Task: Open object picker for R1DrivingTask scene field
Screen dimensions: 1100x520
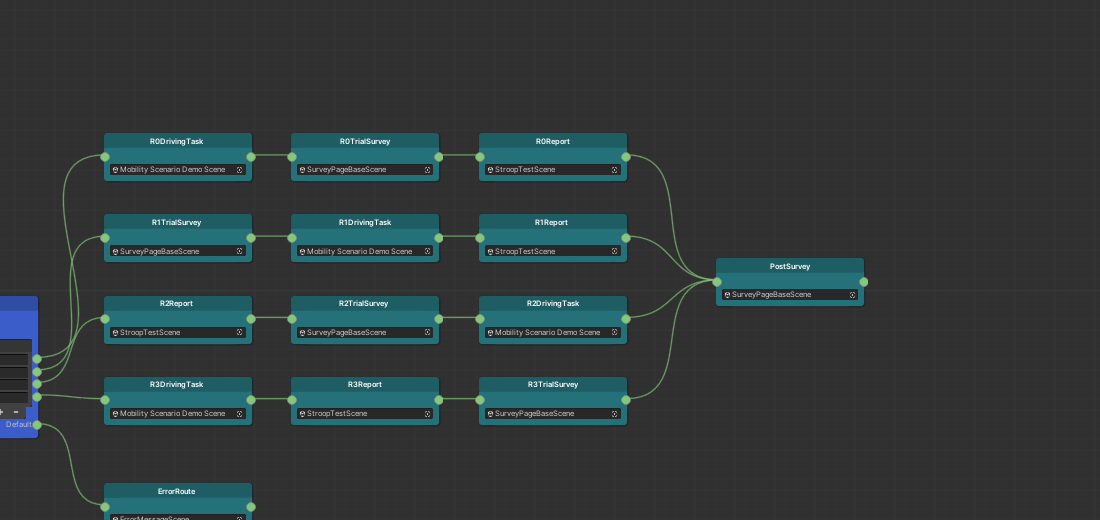Action: (427, 251)
